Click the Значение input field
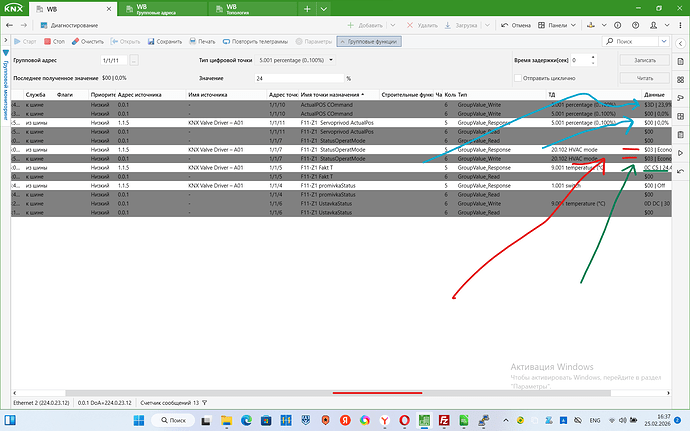The height and width of the screenshot is (431, 690). pyautogui.click(x=299, y=78)
